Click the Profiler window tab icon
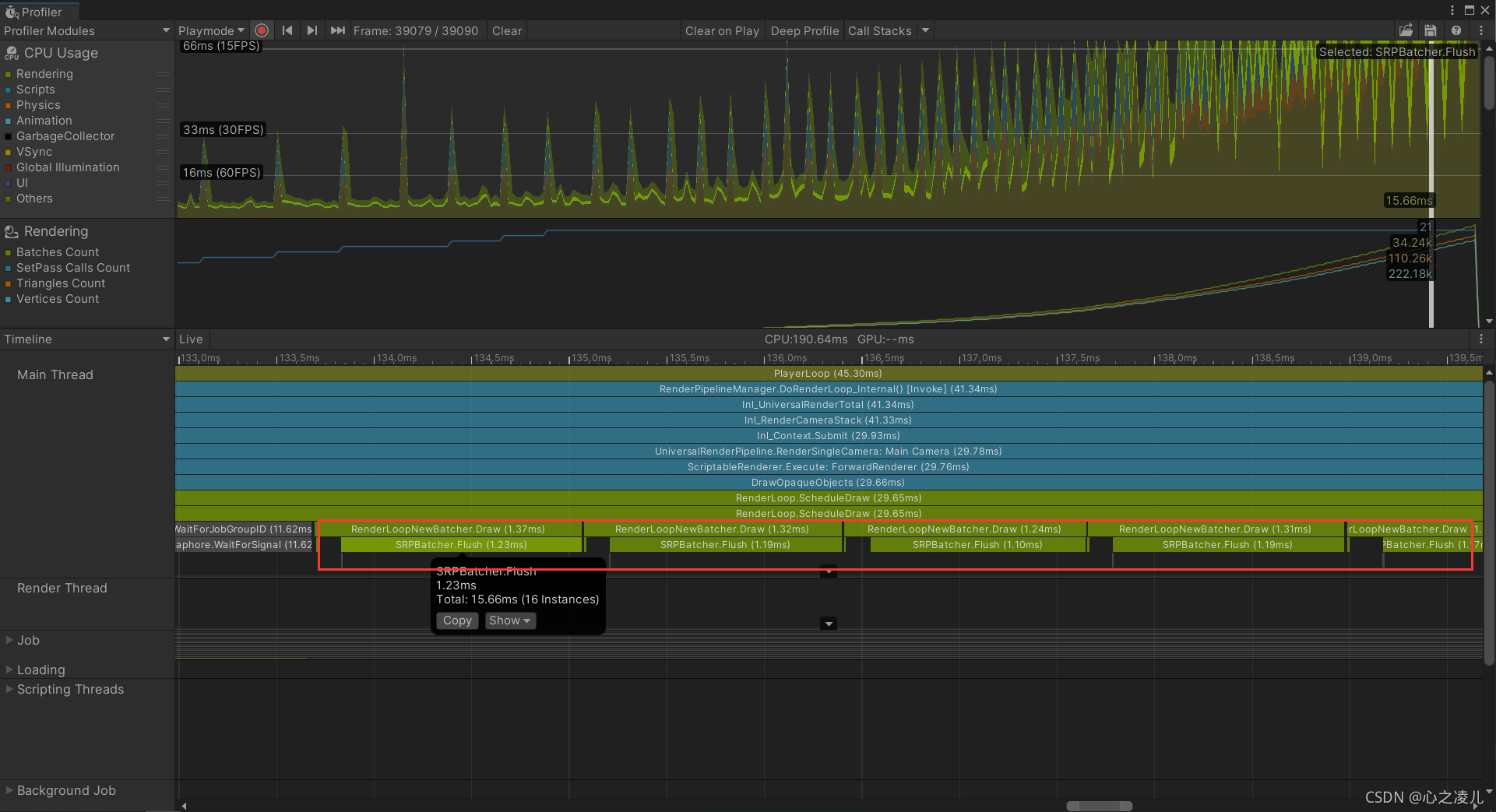Image resolution: width=1496 pixels, height=812 pixels. 12,12
